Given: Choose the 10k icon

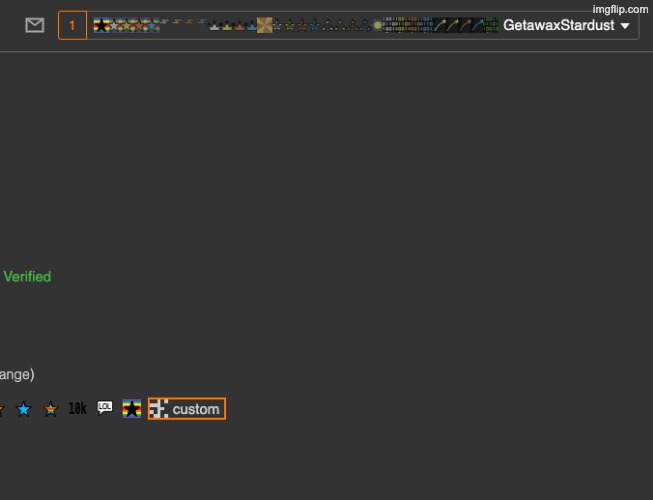Looking at the screenshot, I should point(77,409).
